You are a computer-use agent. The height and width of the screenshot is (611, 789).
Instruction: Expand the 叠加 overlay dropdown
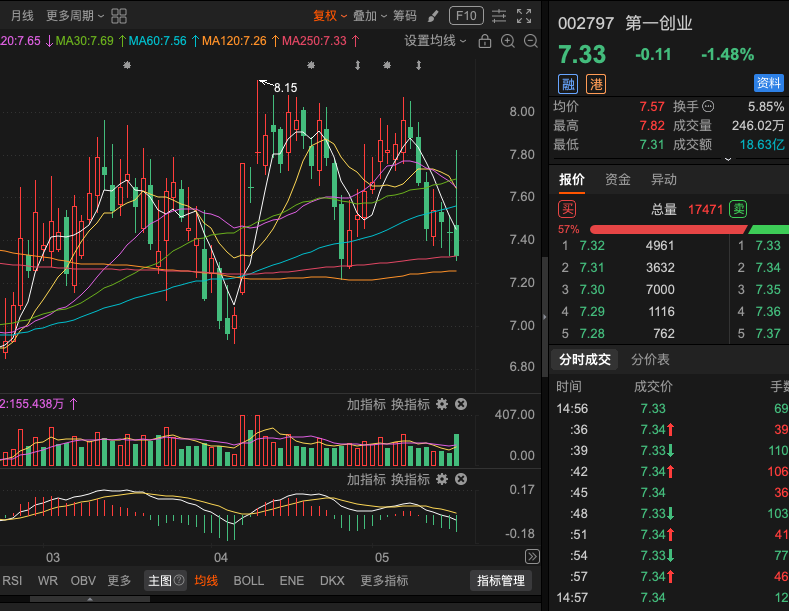pos(370,16)
